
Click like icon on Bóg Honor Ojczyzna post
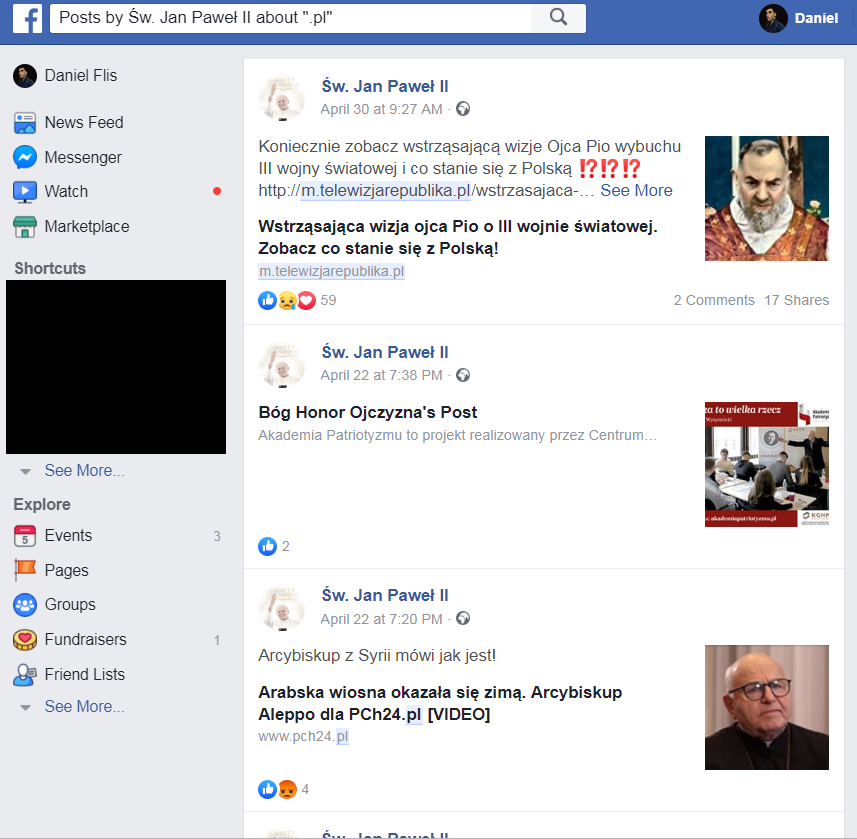pyautogui.click(x=267, y=546)
